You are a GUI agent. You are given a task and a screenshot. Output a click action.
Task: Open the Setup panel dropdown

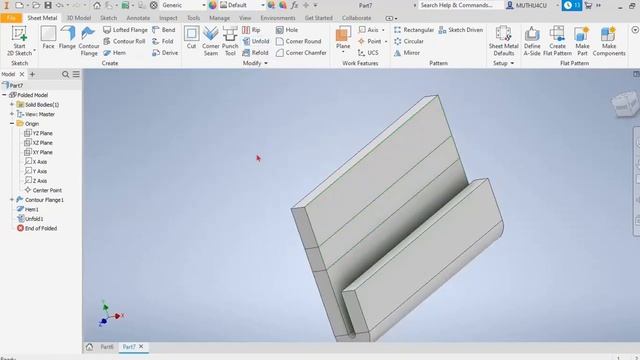(x=504, y=63)
